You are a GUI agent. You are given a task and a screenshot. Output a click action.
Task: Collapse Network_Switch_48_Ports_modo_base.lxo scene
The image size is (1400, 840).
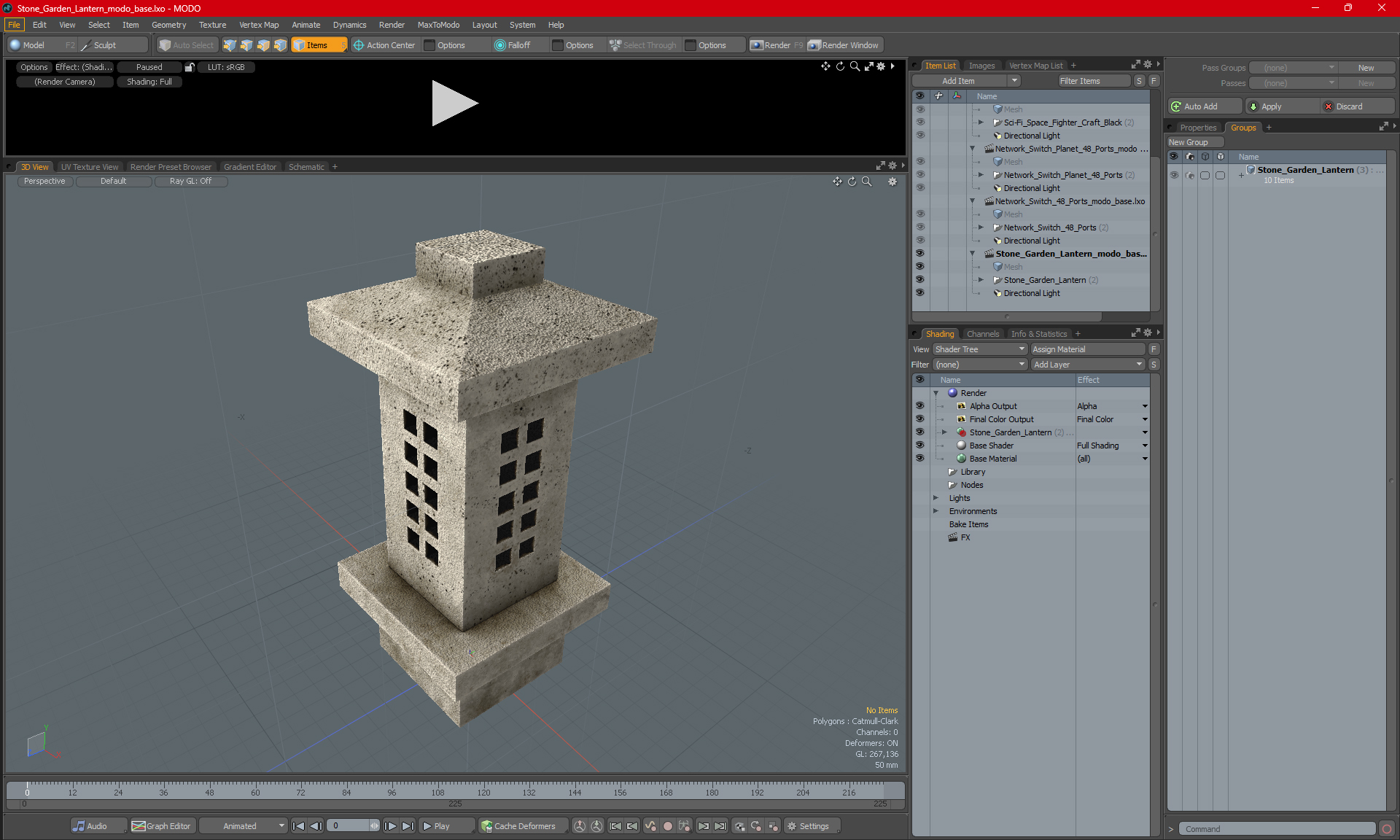coord(972,201)
